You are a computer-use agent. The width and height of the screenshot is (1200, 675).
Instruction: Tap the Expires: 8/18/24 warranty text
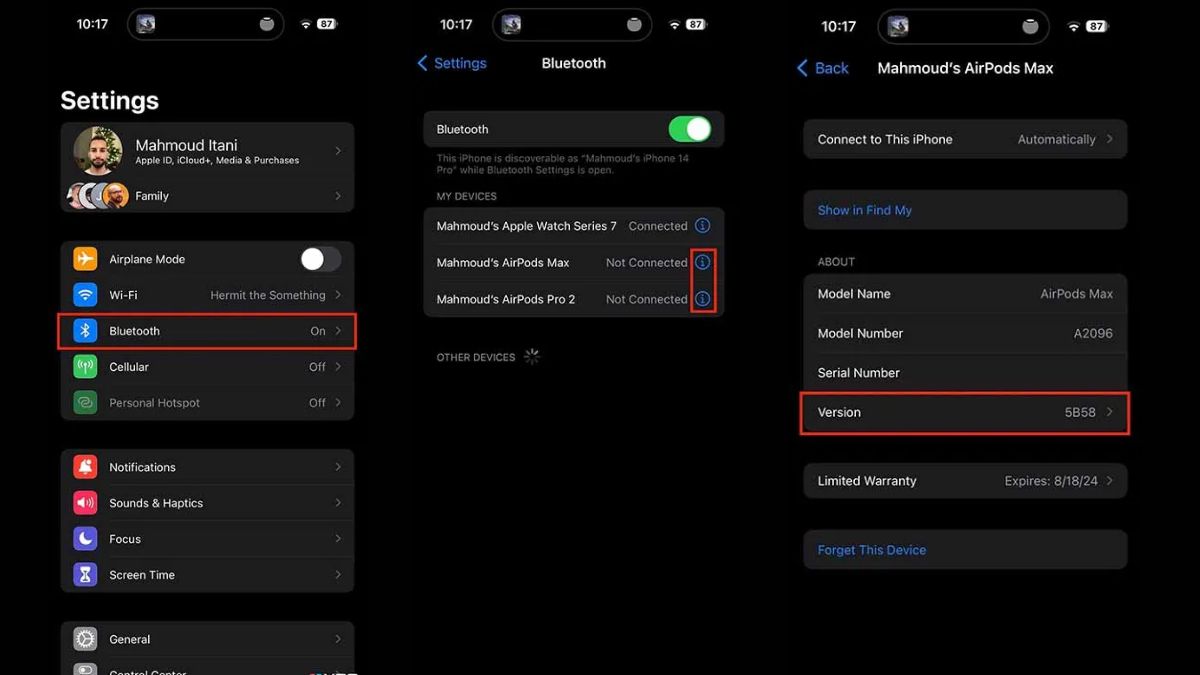1051,481
